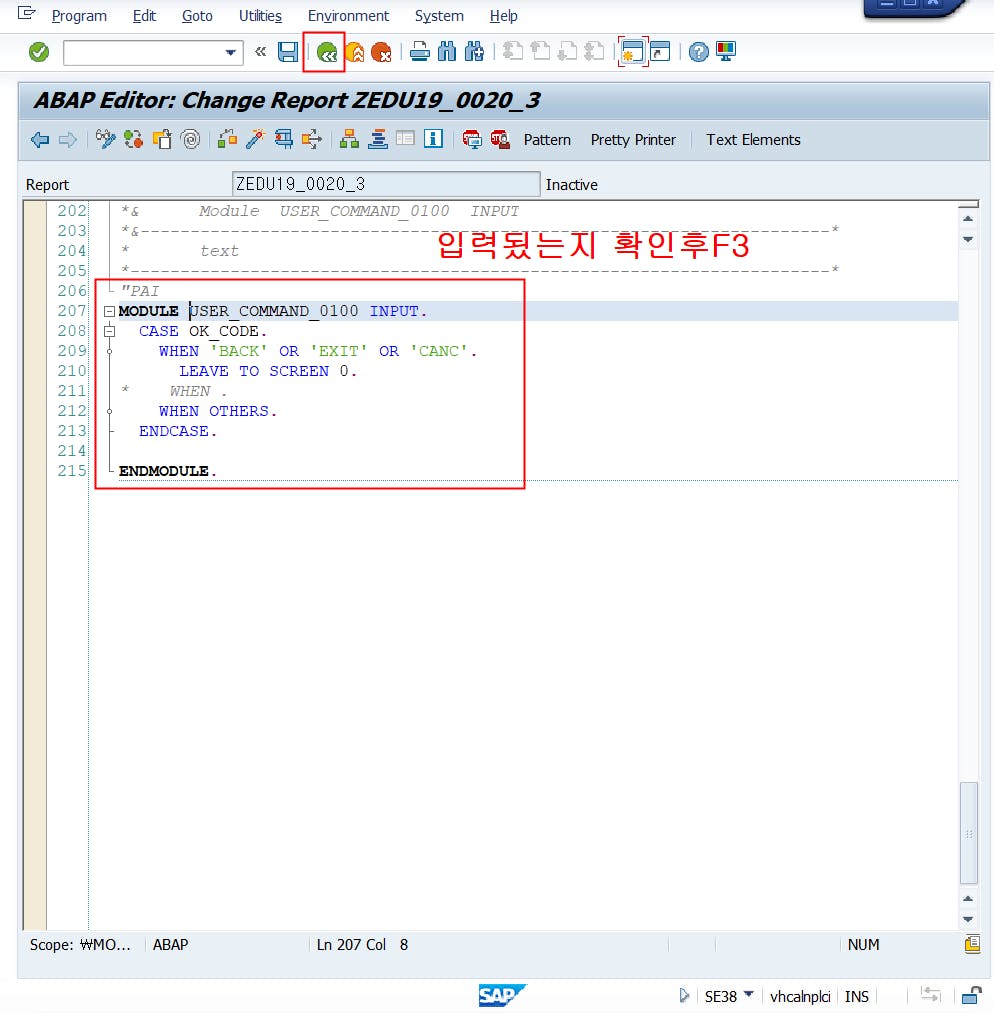Set a session breakpoint icon
The height and width of the screenshot is (1013, 994).
[472, 140]
